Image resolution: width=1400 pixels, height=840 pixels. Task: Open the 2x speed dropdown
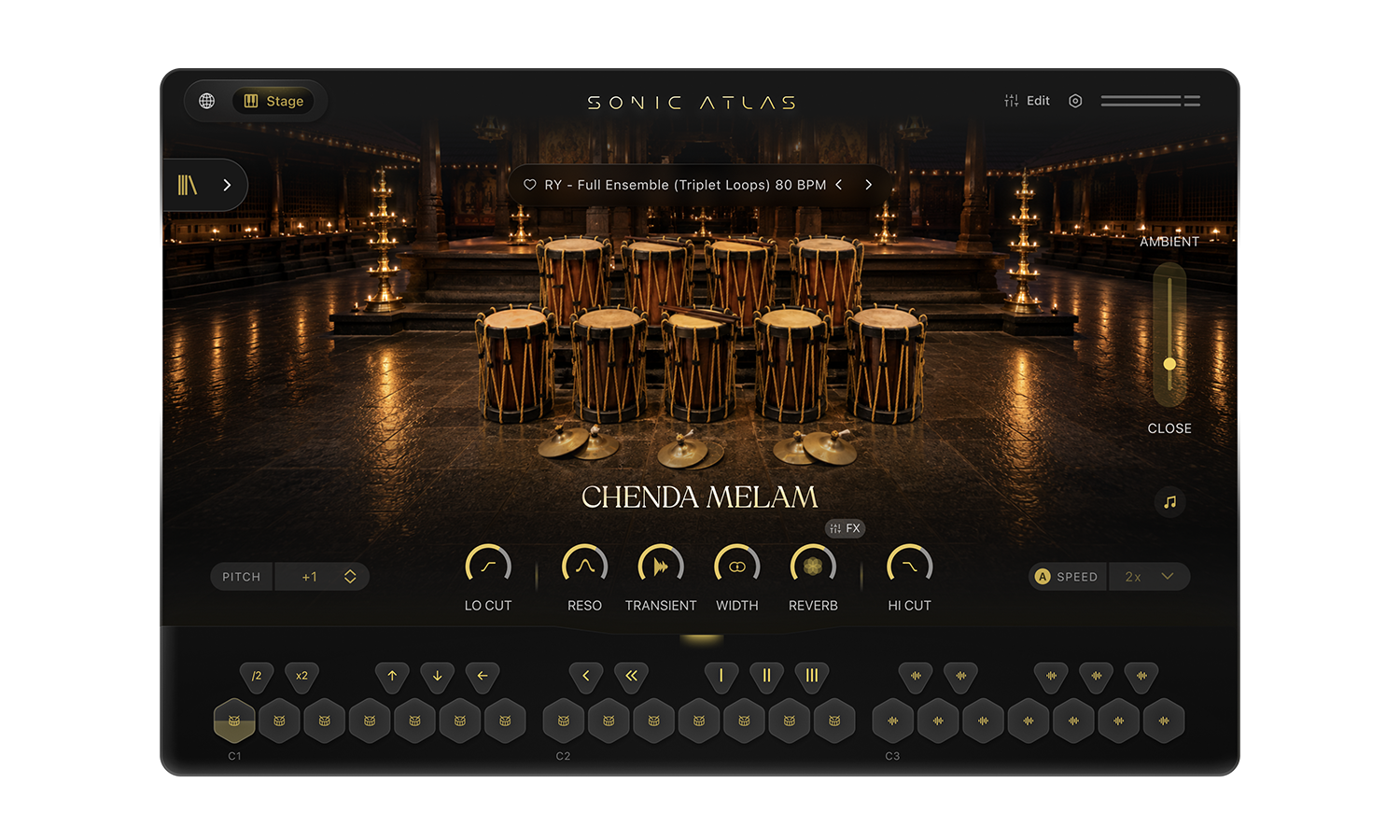coord(1149,577)
